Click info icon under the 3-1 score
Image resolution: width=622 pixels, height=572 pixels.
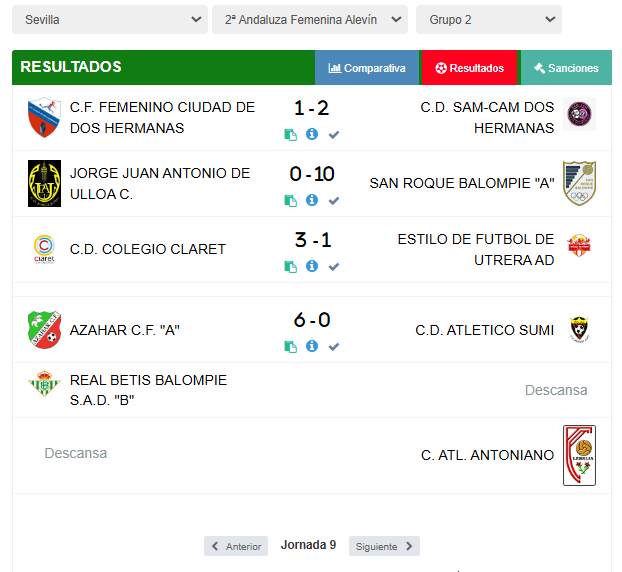[312, 266]
